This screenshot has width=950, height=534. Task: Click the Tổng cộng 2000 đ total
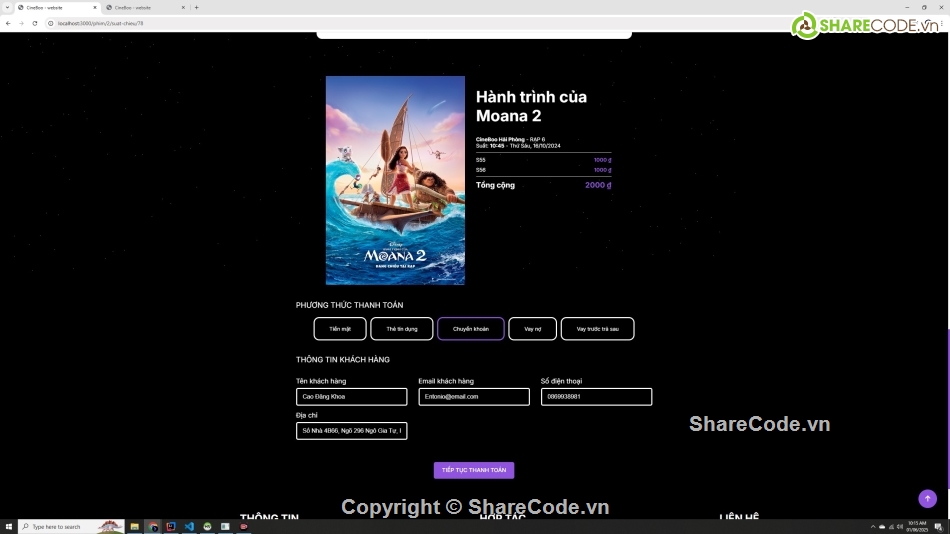click(543, 185)
